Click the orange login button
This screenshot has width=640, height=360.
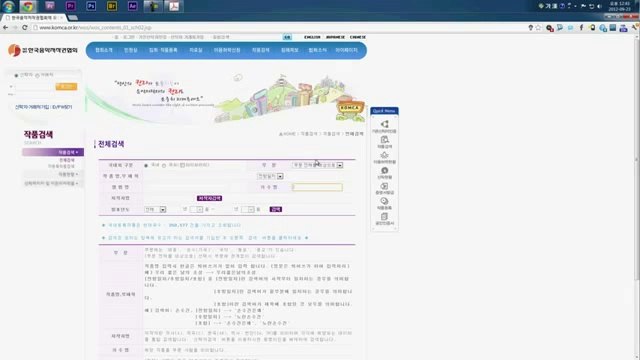[x=66, y=87]
